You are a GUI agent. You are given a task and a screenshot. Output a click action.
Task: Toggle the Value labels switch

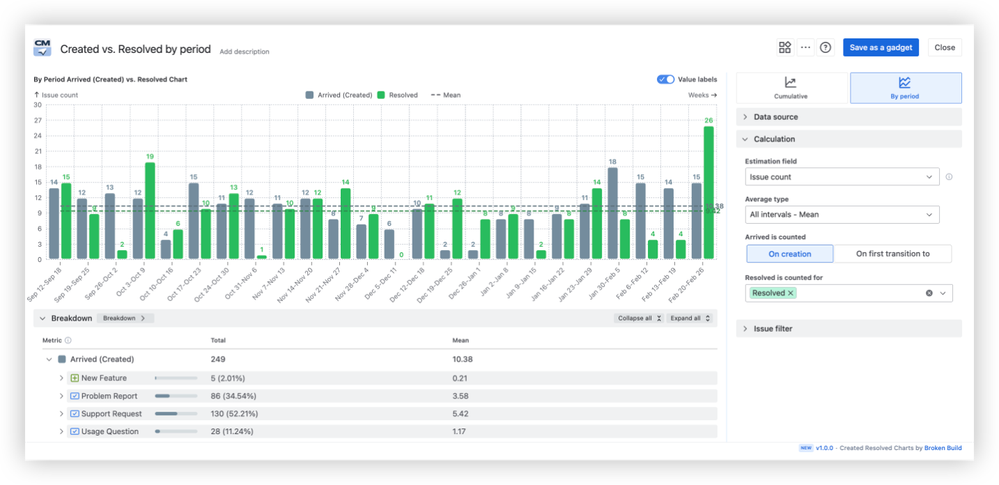click(x=666, y=80)
